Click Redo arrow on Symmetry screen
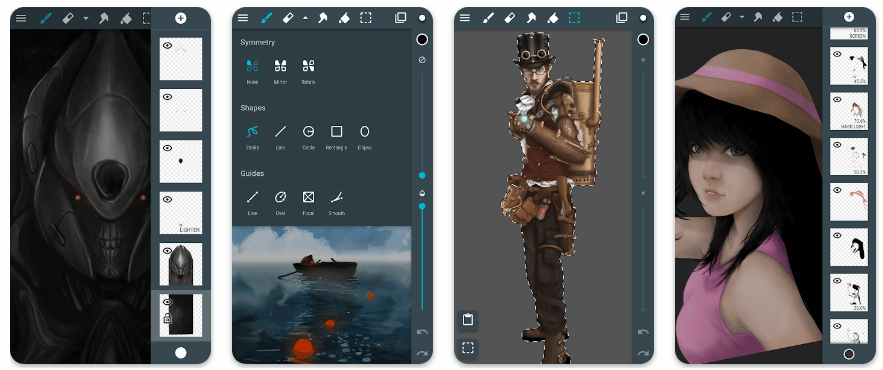The height and width of the screenshot is (370, 883). tap(422, 354)
